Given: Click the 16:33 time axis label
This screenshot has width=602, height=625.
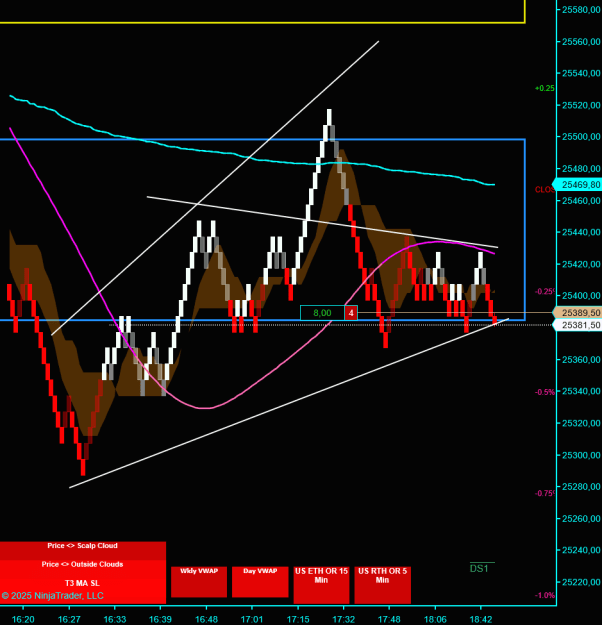Looking at the screenshot, I should [x=115, y=619].
